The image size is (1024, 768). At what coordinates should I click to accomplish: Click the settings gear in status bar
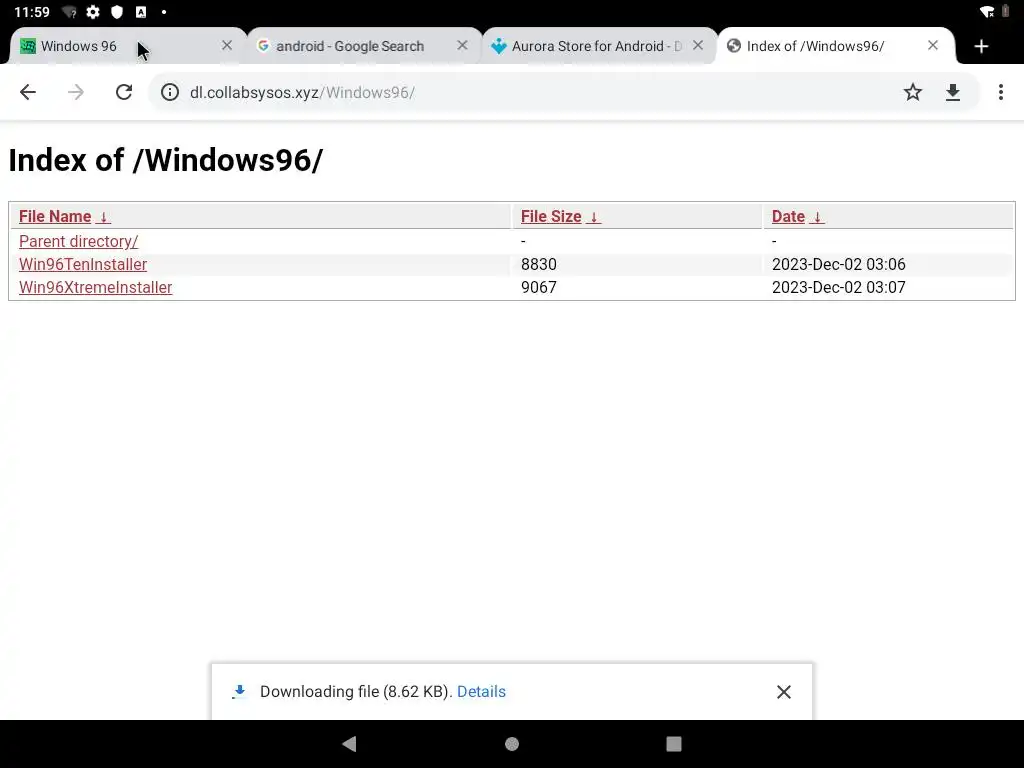tap(93, 12)
